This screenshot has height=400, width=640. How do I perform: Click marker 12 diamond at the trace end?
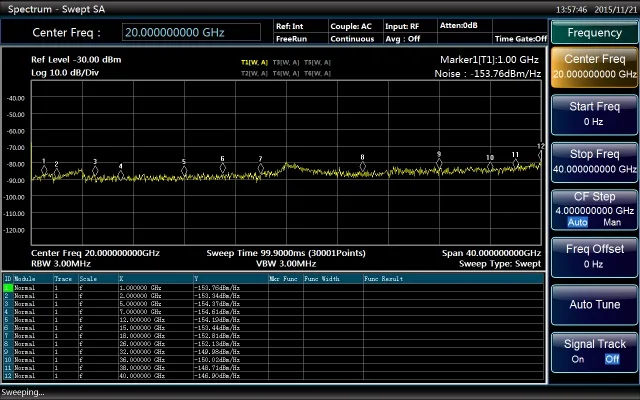pyautogui.click(x=541, y=155)
